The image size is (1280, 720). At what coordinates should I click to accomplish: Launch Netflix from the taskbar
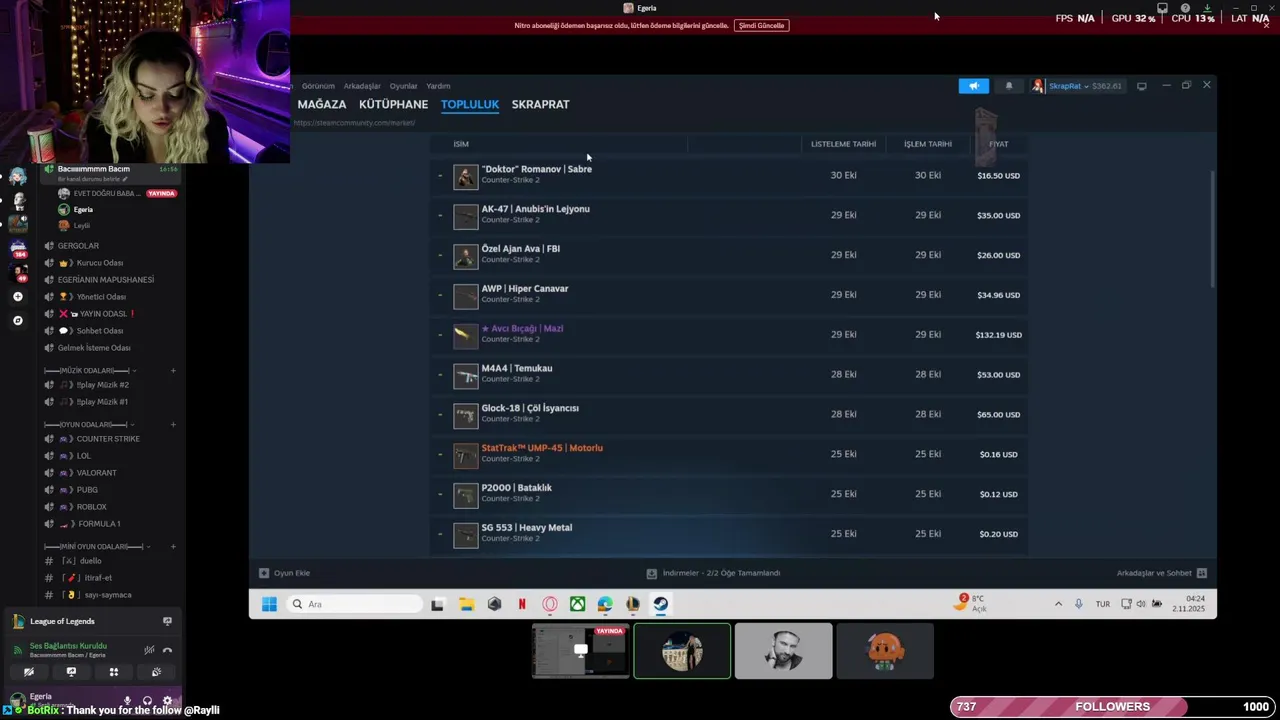522,604
